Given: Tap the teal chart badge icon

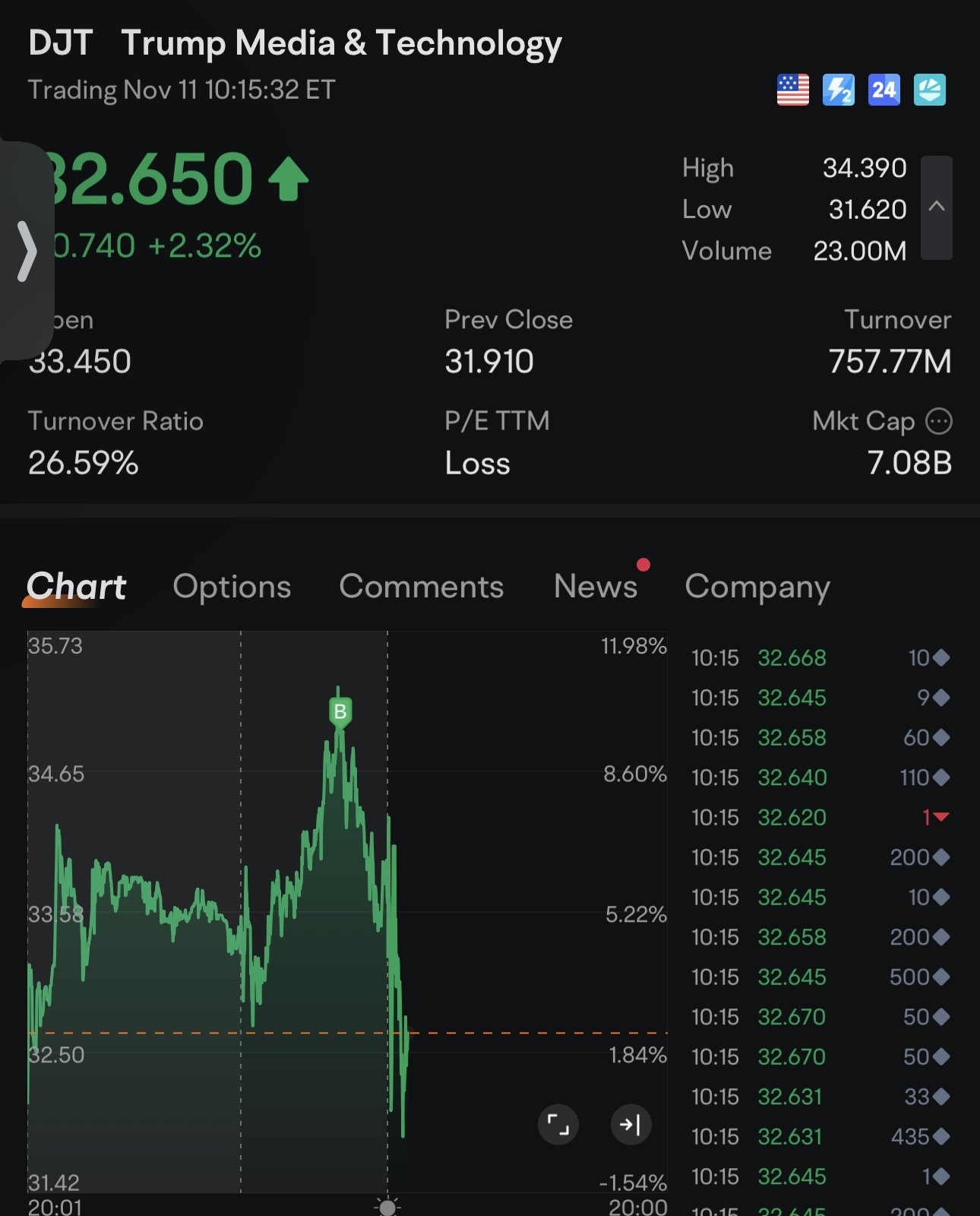Looking at the screenshot, I should pos(930,90).
